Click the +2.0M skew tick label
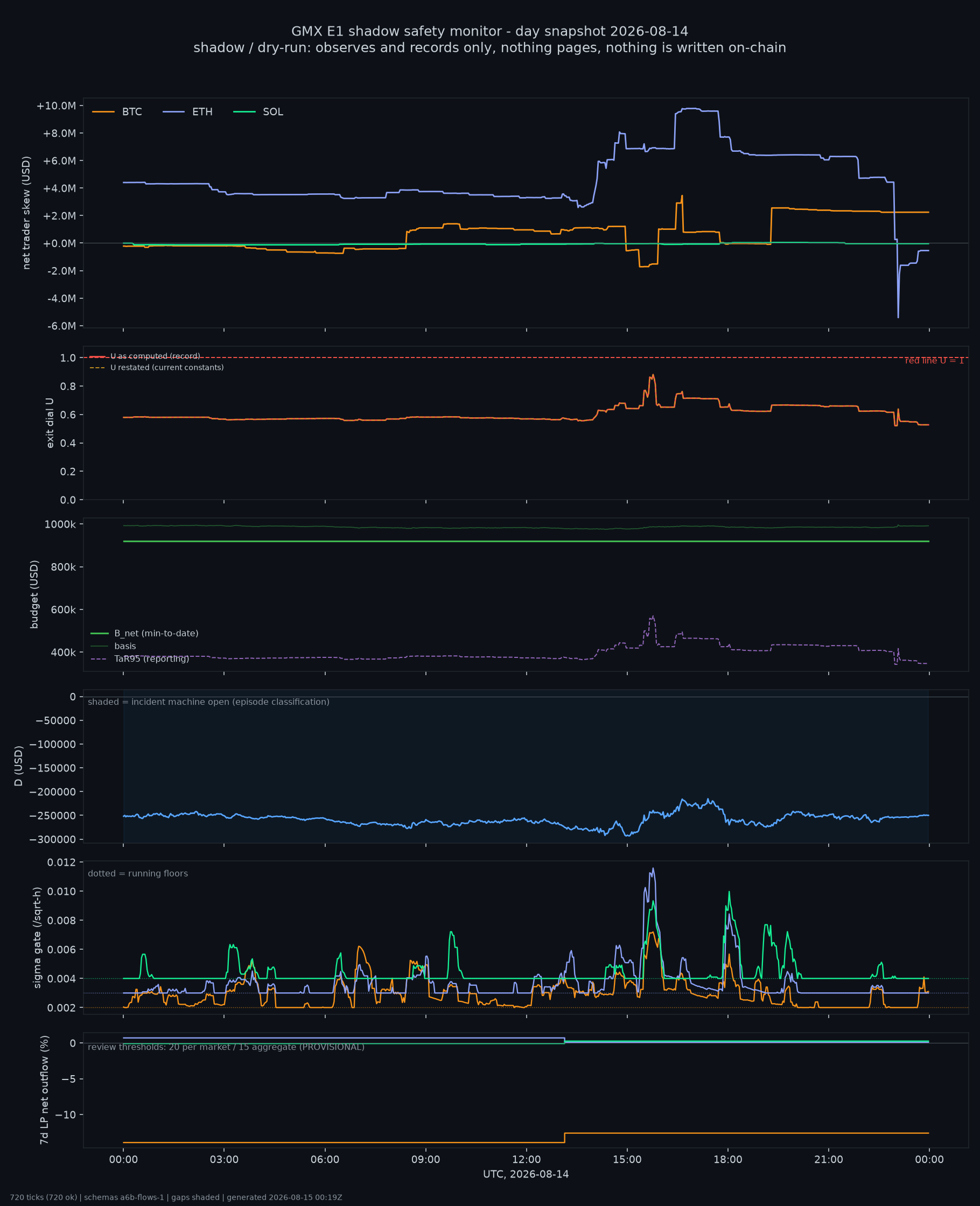This screenshot has height=1206, width=980. click(59, 215)
